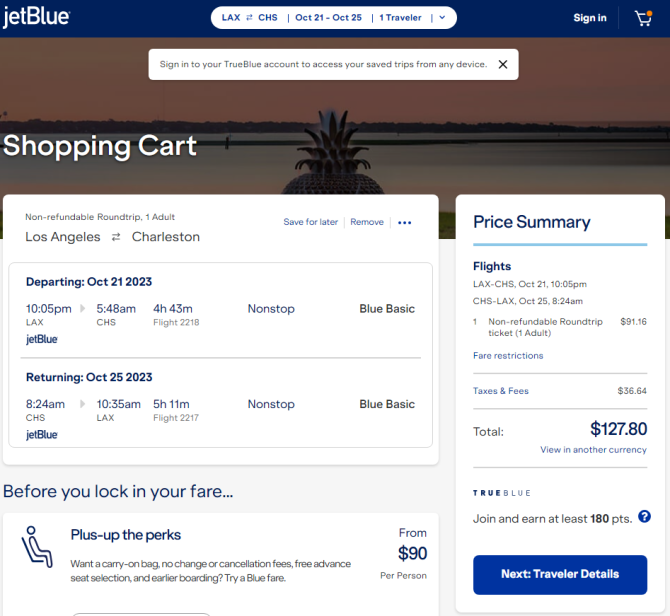Image resolution: width=670 pixels, height=616 pixels.
Task: Click View in another currency
Action: click(x=593, y=450)
